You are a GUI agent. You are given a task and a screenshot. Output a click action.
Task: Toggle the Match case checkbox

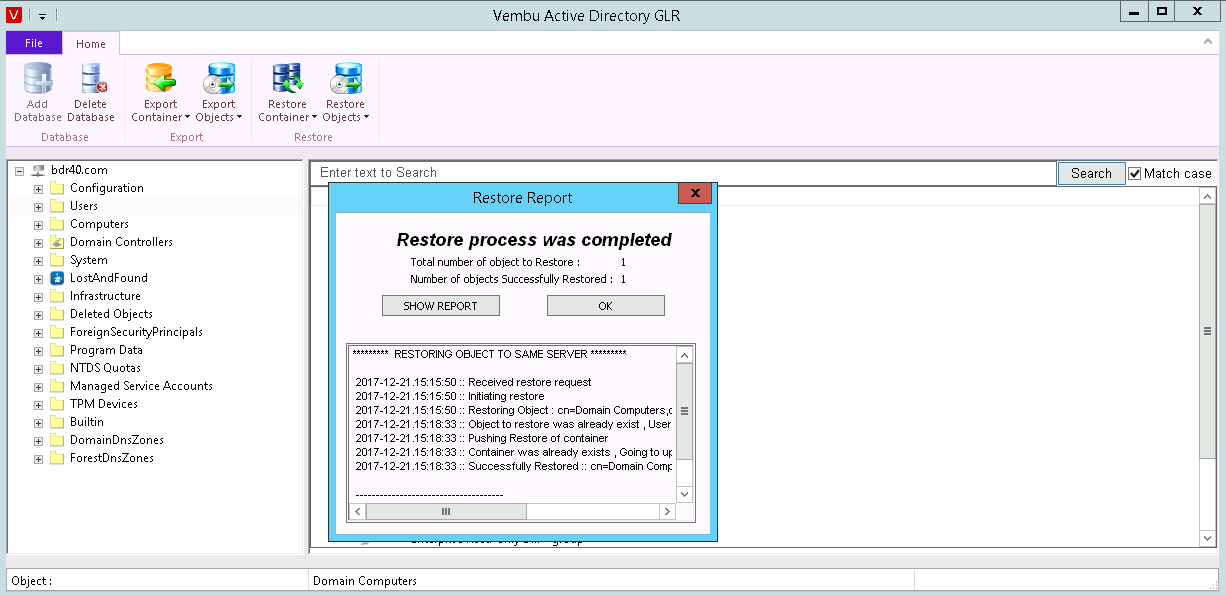click(1135, 173)
